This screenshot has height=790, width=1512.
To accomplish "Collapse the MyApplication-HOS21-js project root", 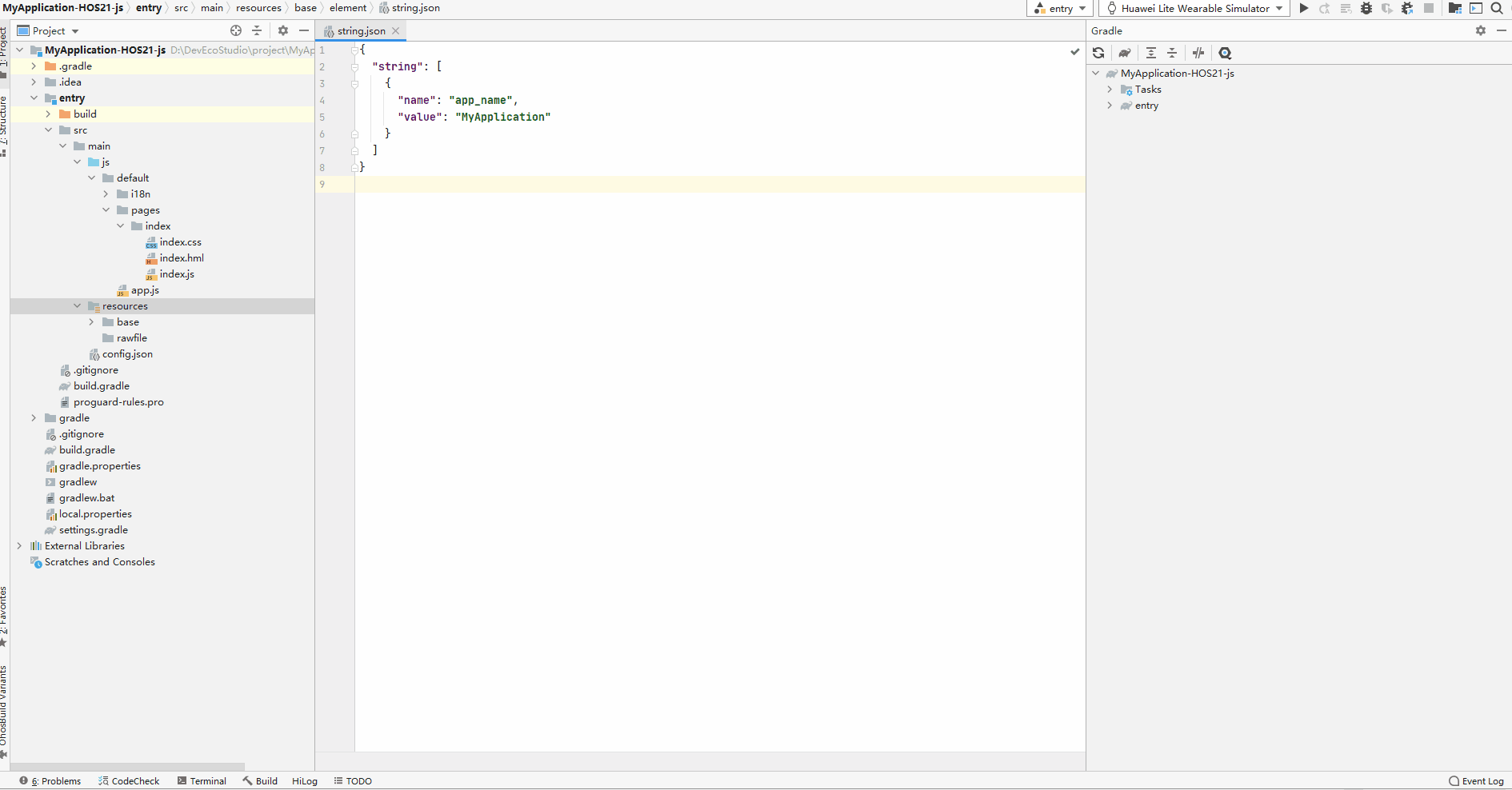I will (x=19, y=50).
